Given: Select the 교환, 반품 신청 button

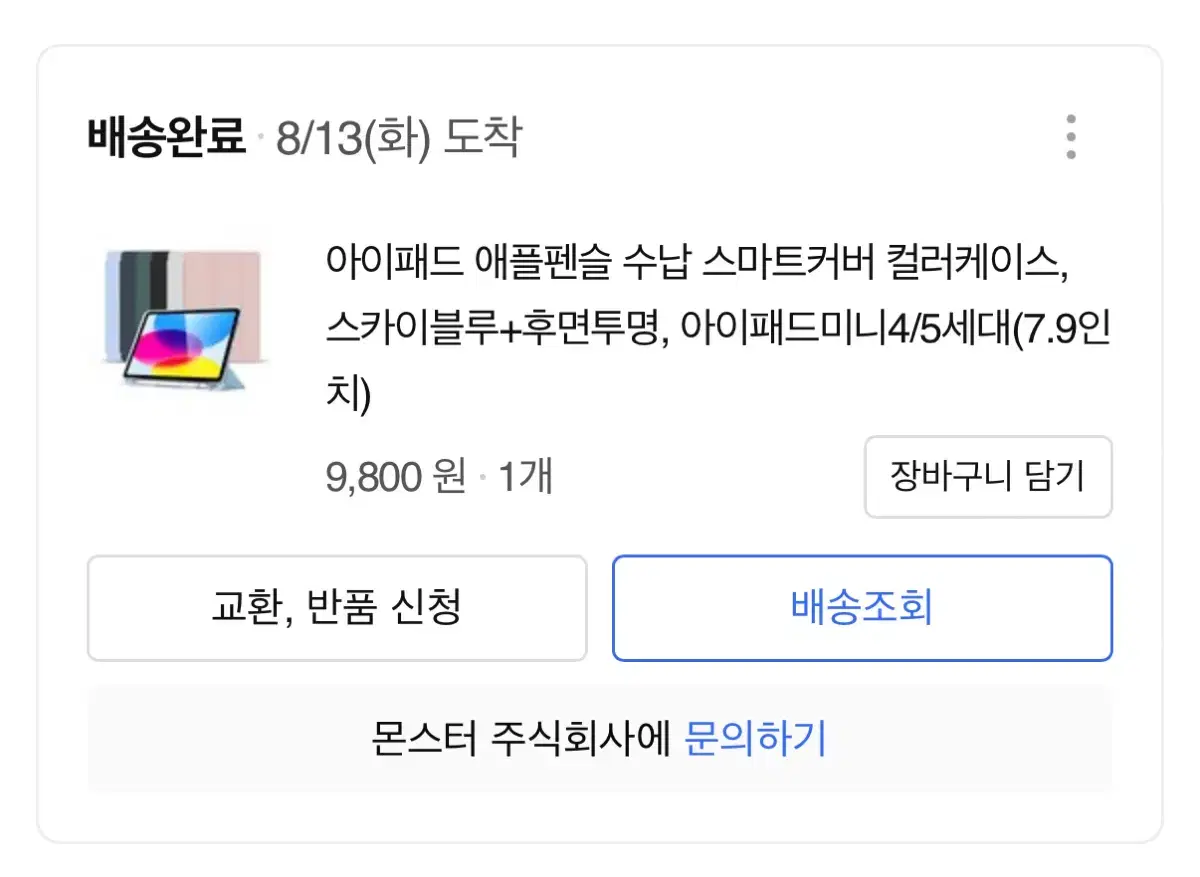Looking at the screenshot, I should tap(337, 607).
